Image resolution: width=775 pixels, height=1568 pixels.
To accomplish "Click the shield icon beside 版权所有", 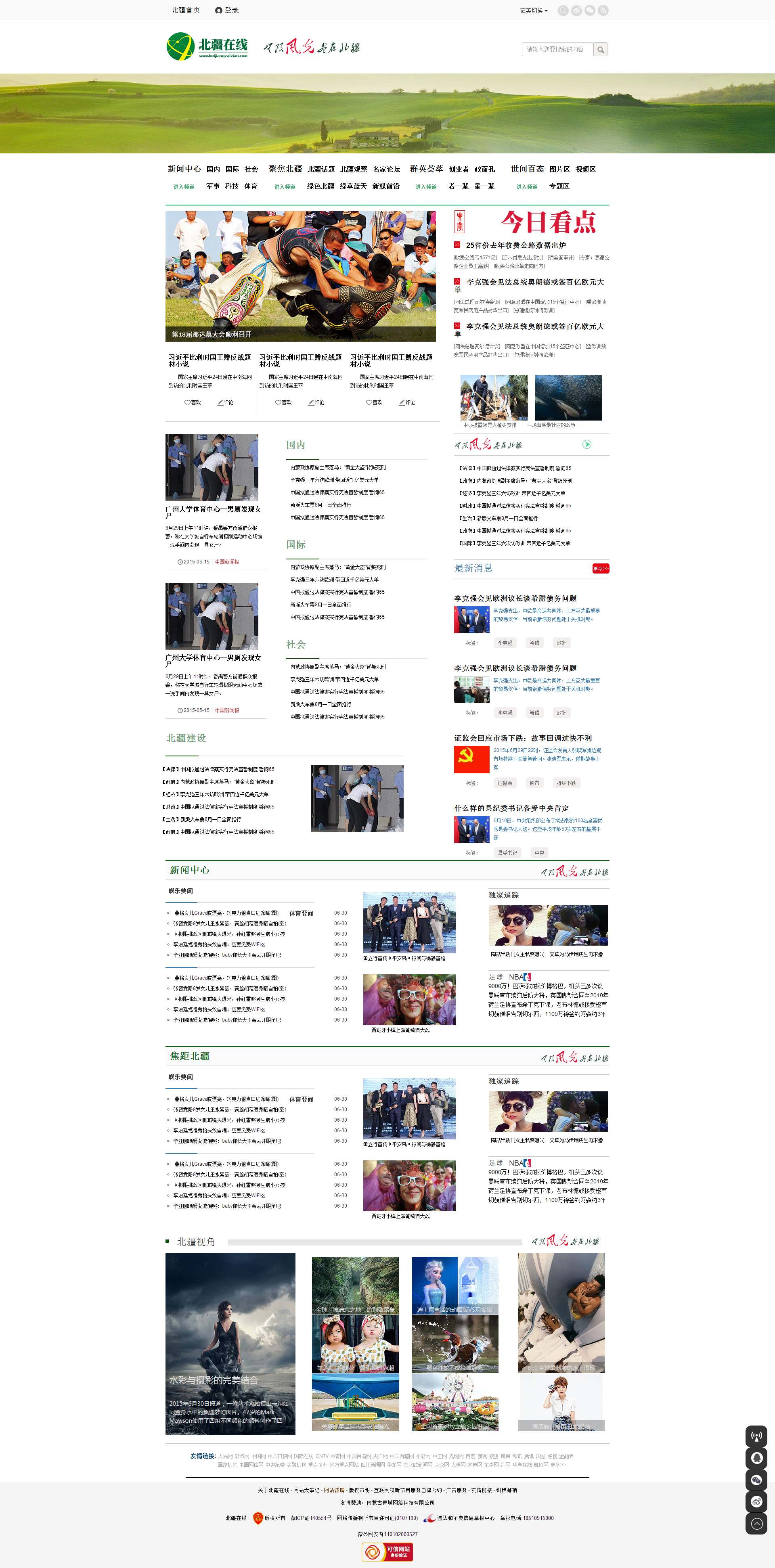I will click(258, 1518).
